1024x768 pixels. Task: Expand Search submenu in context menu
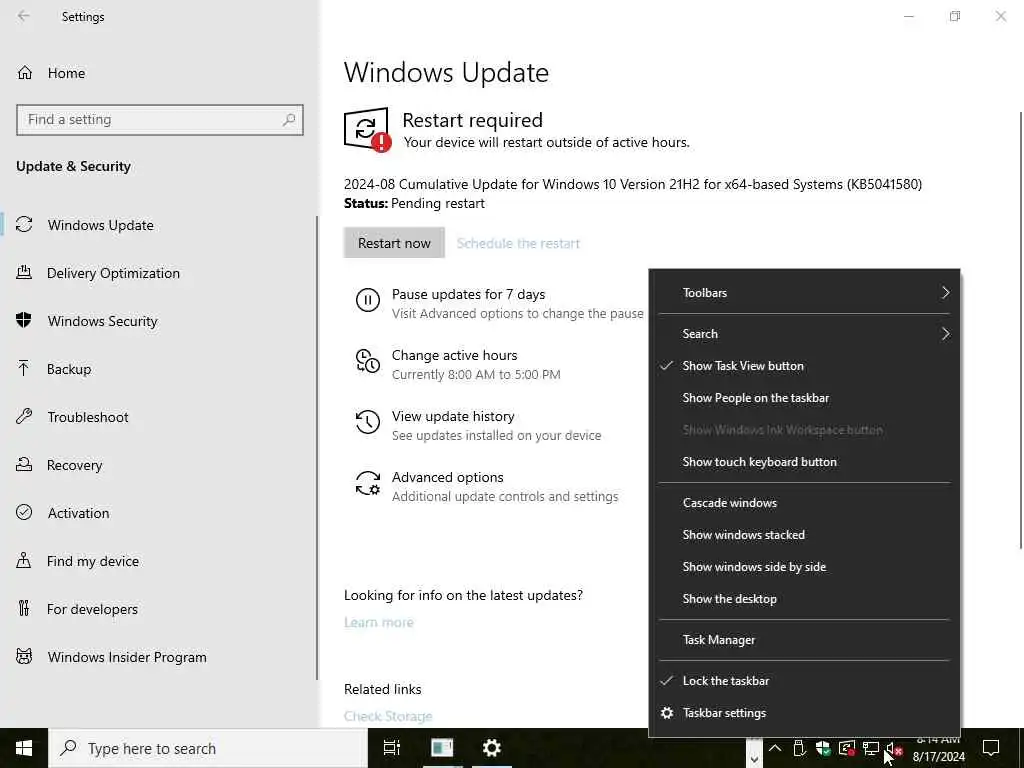(x=805, y=334)
